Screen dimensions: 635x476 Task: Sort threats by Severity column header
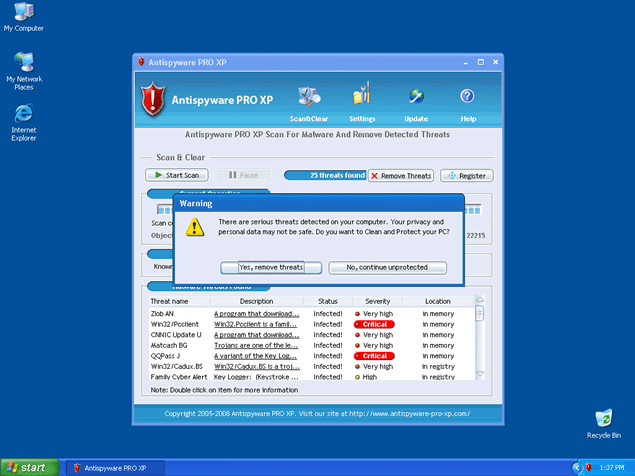[377, 301]
